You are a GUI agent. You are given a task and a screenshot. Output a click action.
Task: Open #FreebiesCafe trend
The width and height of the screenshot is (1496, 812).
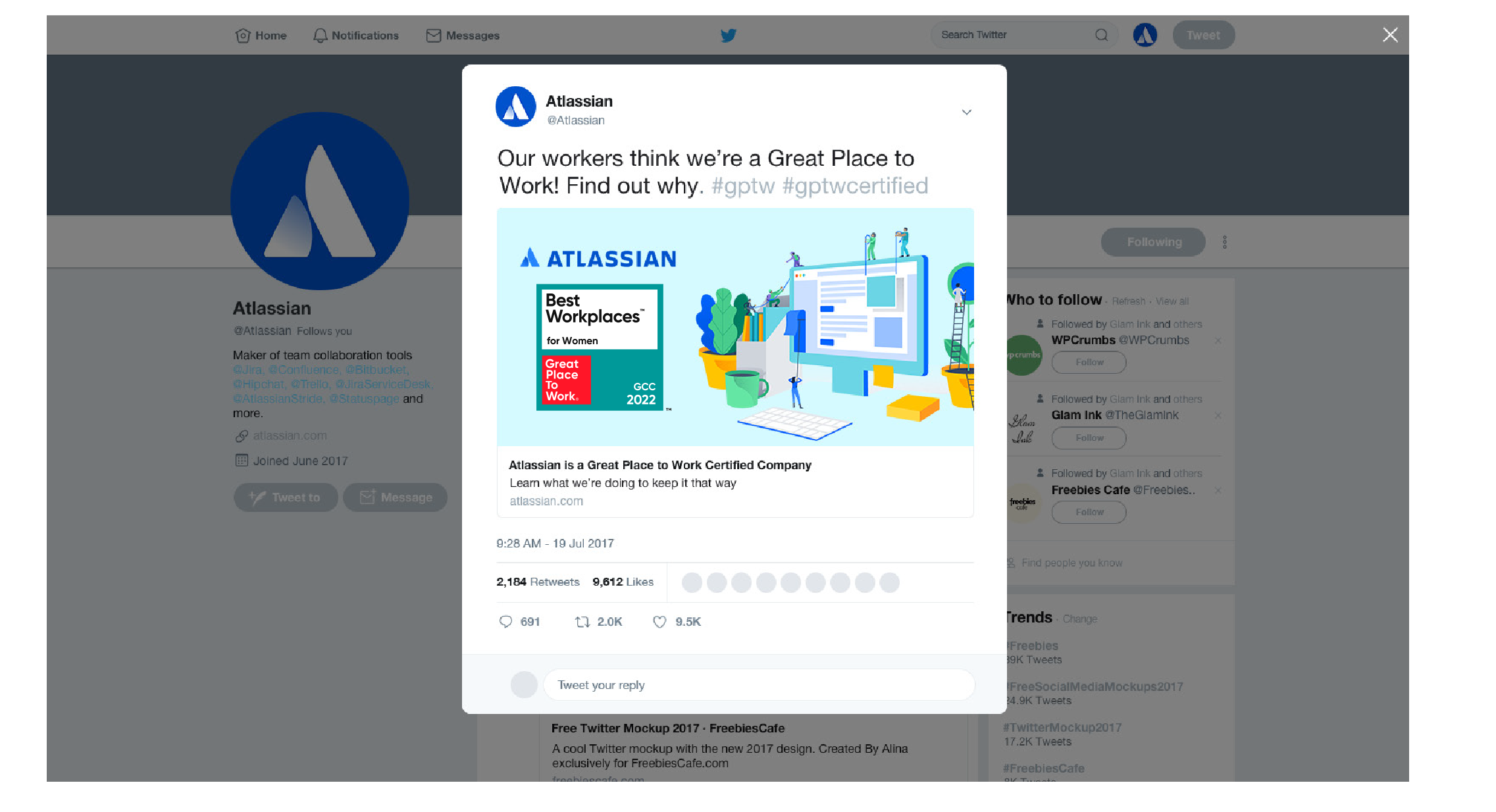[1044, 769]
